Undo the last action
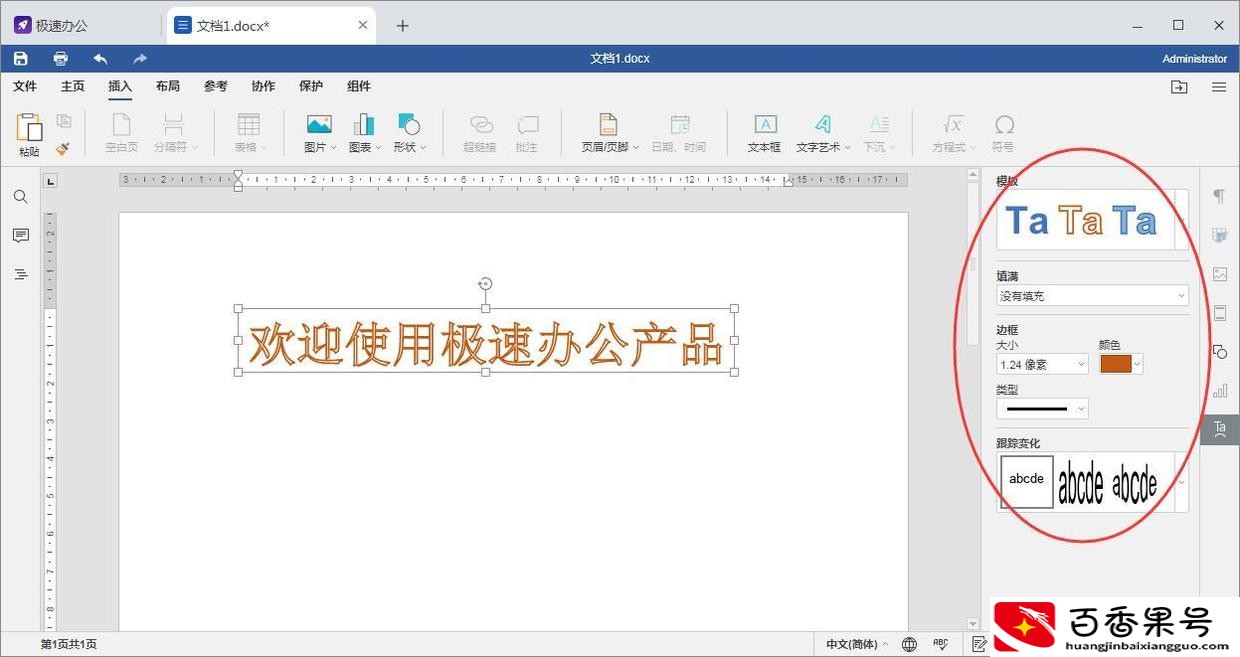This screenshot has height=657, width=1240. (100, 58)
